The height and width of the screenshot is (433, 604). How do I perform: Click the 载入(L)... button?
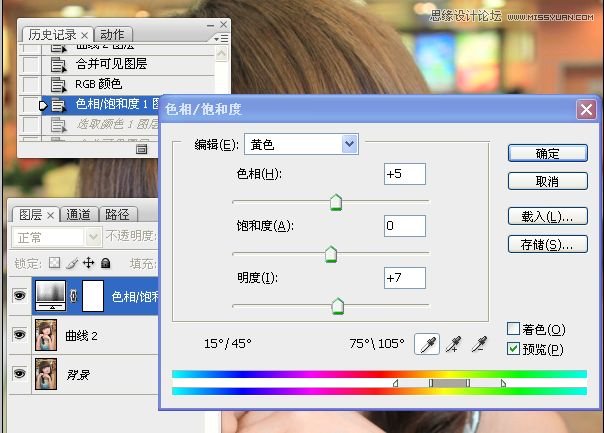point(547,216)
